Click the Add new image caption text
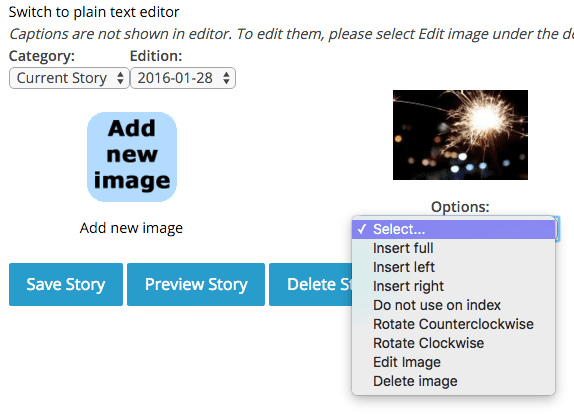This screenshot has height=414, width=574. (131, 228)
